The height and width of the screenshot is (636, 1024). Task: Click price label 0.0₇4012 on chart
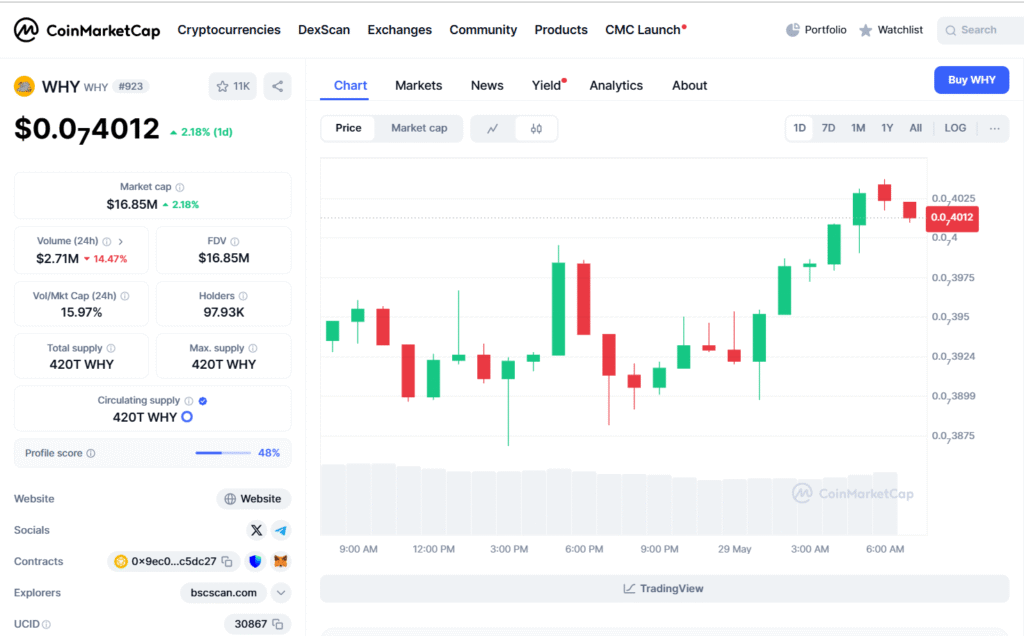[x=952, y=218]
